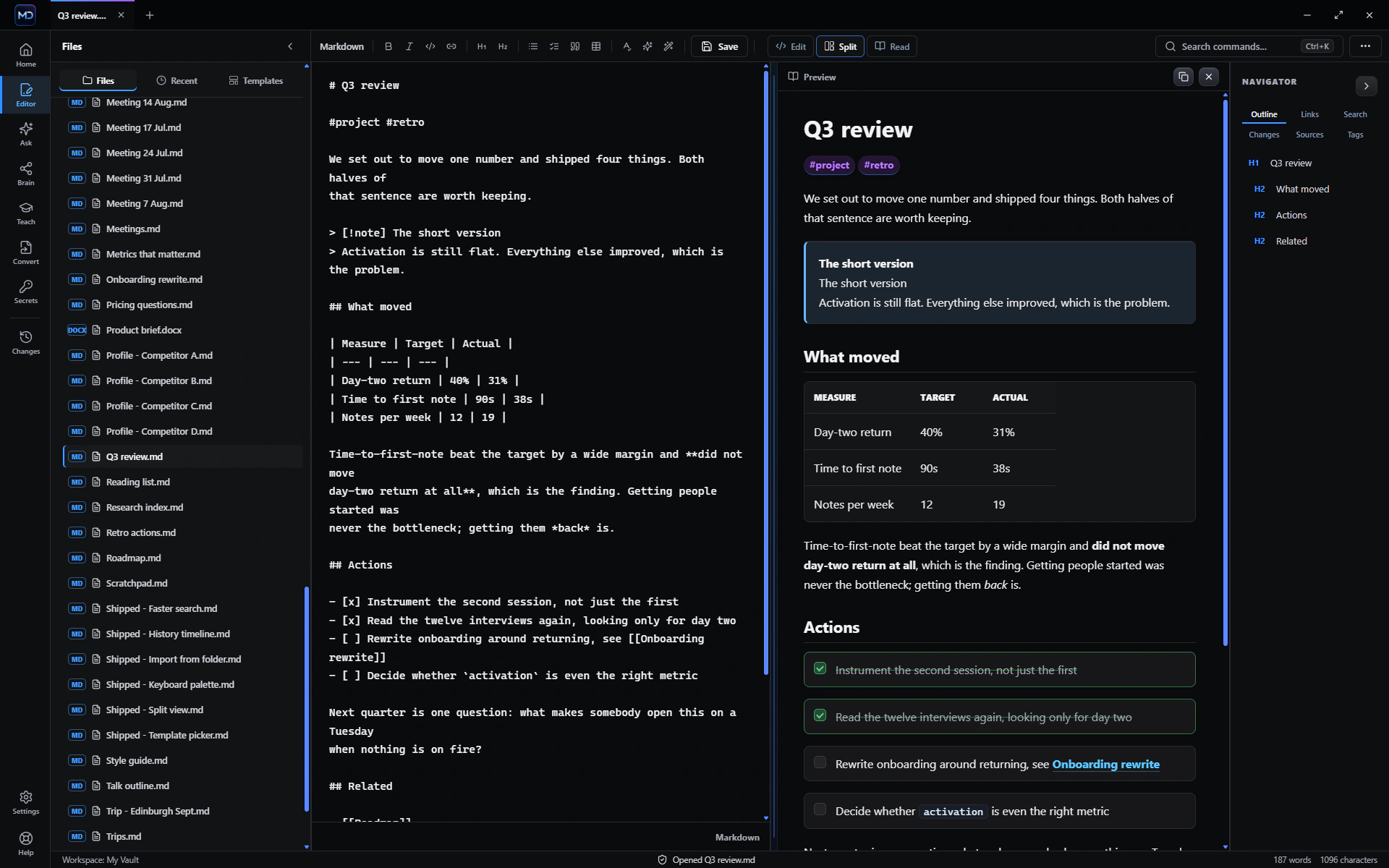
Task: Insert a table from the toolbar
Action: point(596,46)
